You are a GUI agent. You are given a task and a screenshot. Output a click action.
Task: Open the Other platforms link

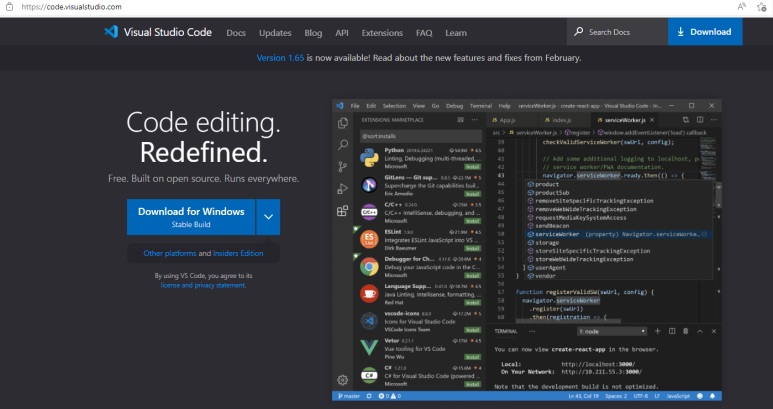170,253
